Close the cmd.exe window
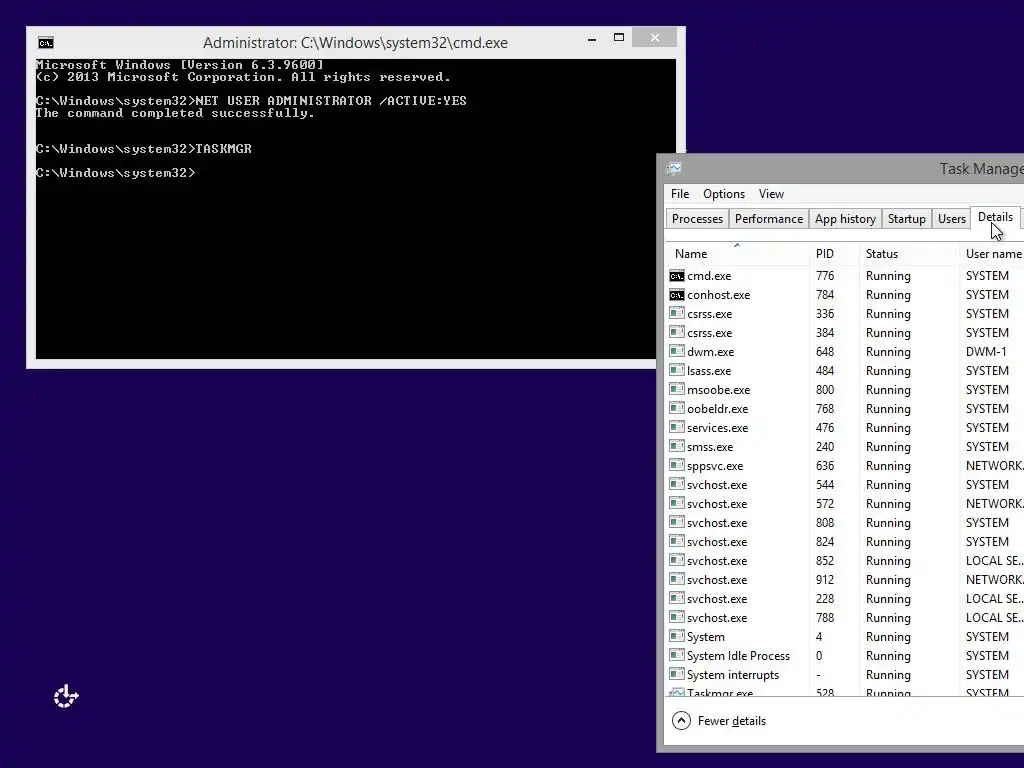The image size is (1024, 768). click(x=654, y=38)
